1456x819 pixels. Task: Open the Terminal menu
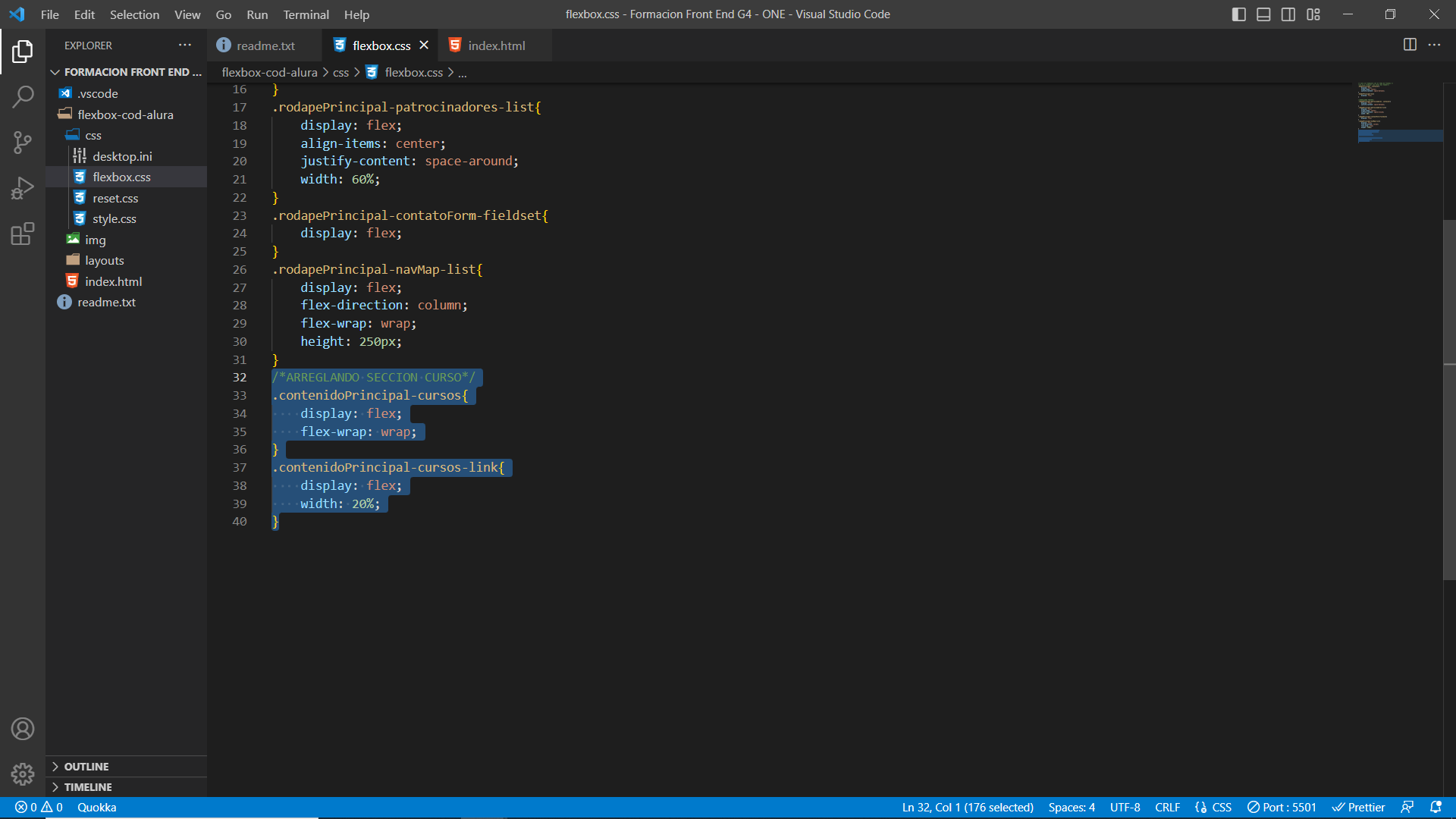tap(306, 14)
